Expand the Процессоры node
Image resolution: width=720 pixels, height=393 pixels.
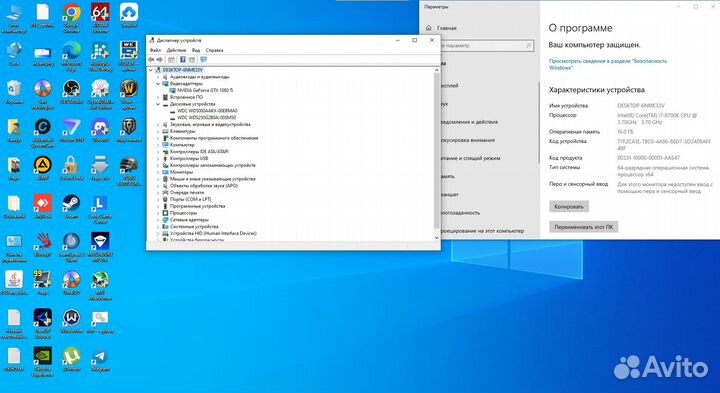point(158,213)
